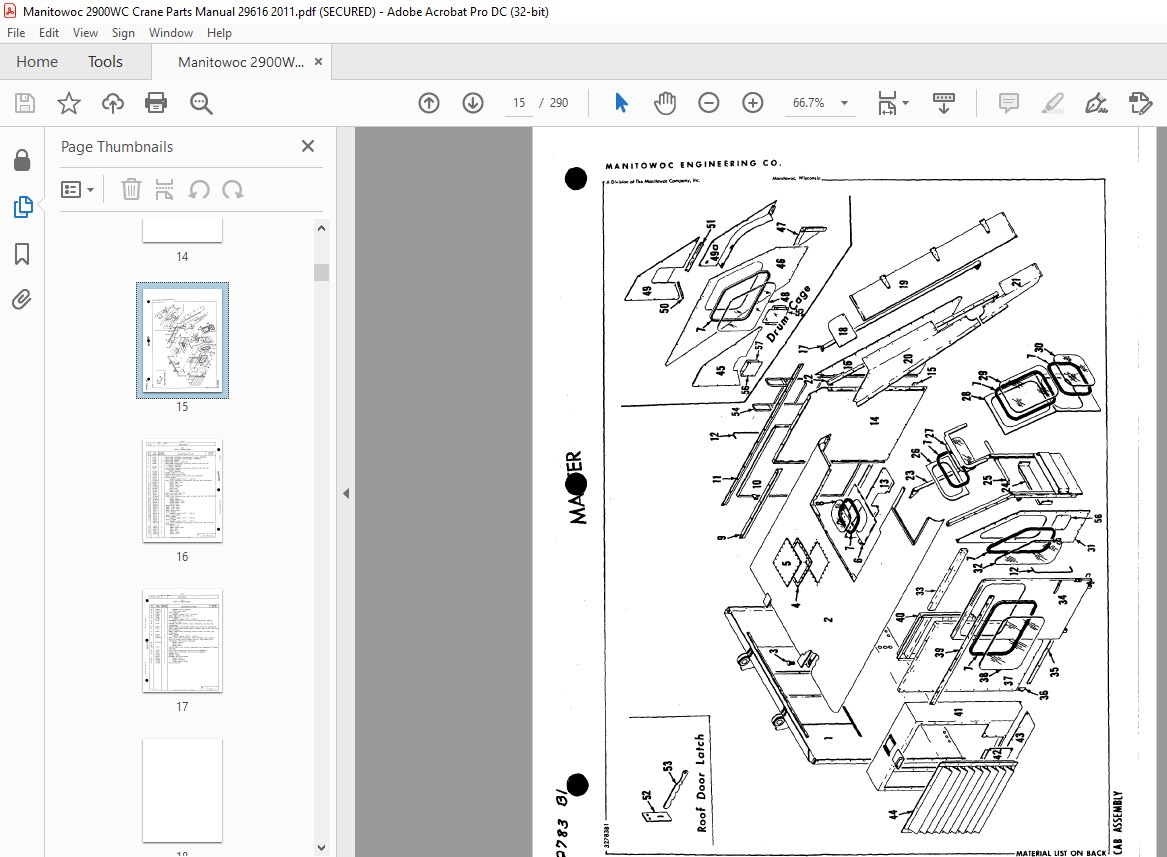
Task: Open the Find text magnifier
Action: 201,103
